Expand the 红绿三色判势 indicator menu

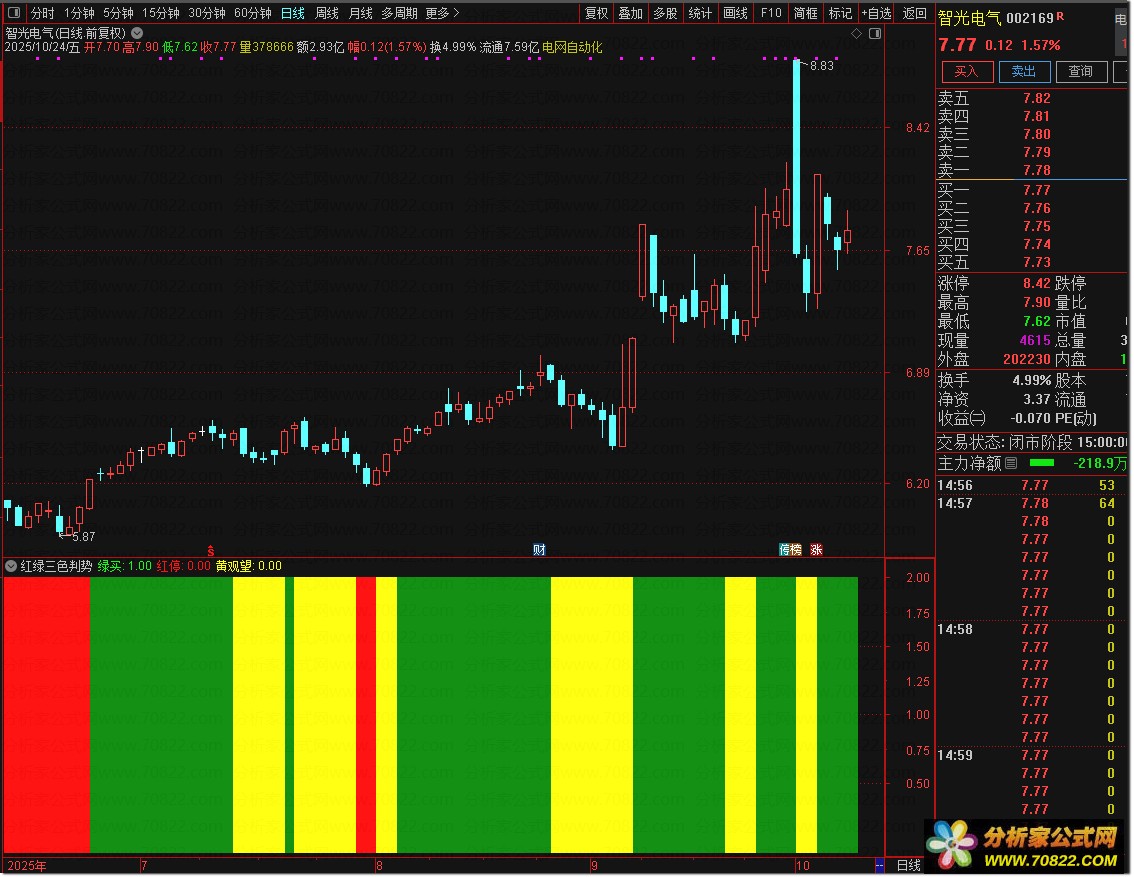tap(11, 566)
